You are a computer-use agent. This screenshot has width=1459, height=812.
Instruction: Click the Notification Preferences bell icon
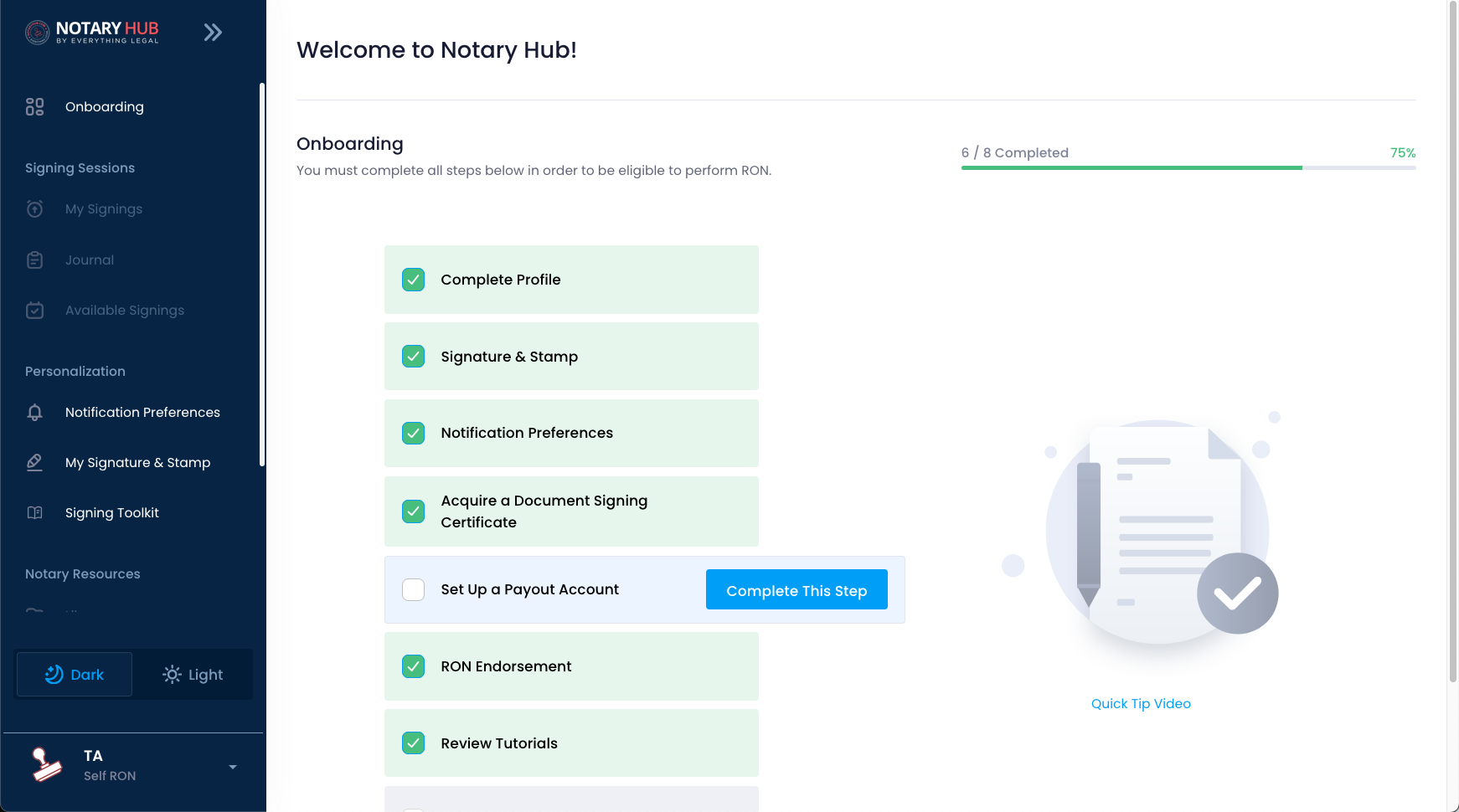34,413
